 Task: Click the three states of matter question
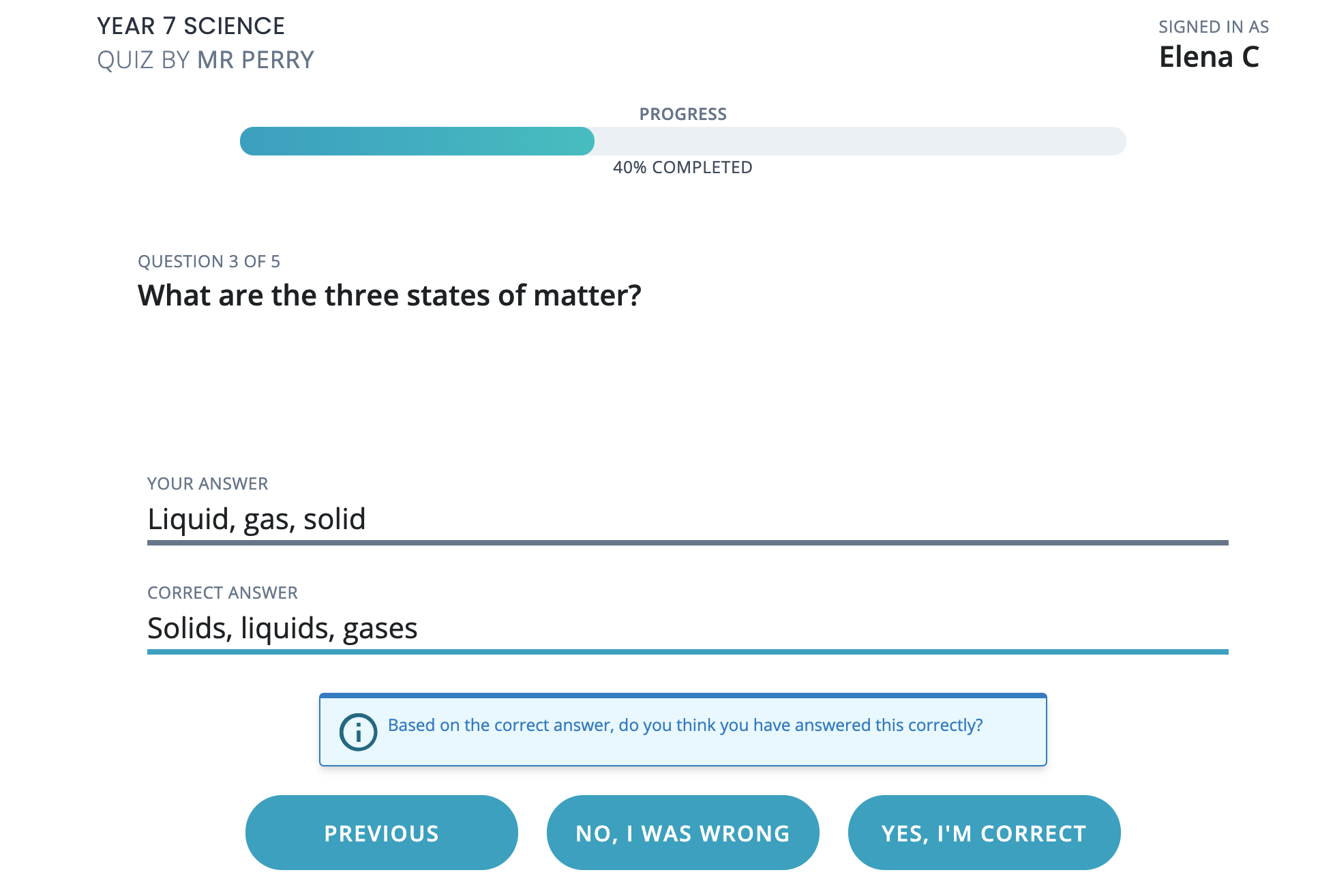[x=389, y=295]
